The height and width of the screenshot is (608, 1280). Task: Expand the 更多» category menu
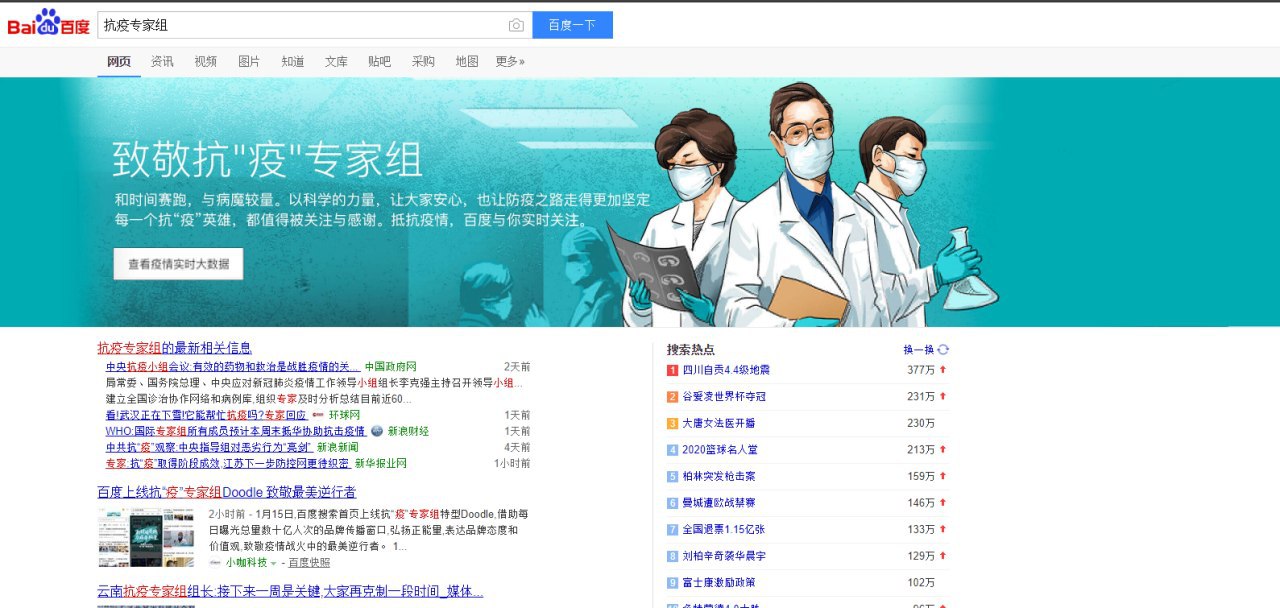pyautogui.click(x=510, y=62)
